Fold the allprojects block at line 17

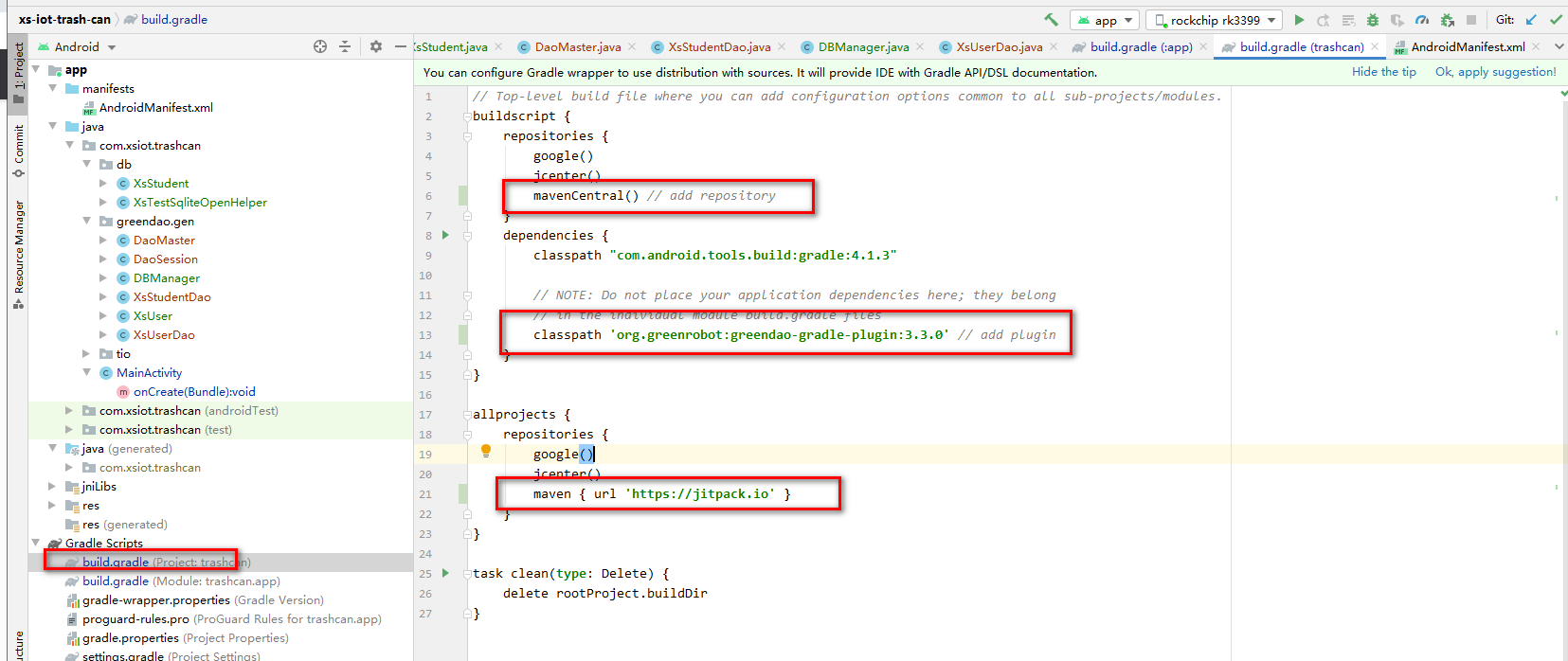coord(467,414)
